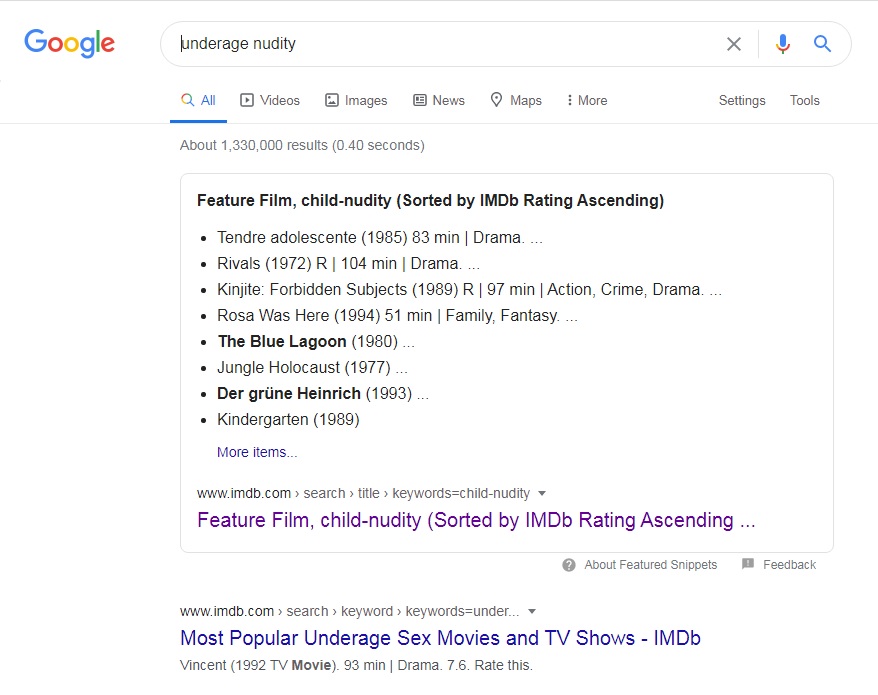Clear the search box with the X icon
The height and width of the screenshot is (695, 878).
734,44
